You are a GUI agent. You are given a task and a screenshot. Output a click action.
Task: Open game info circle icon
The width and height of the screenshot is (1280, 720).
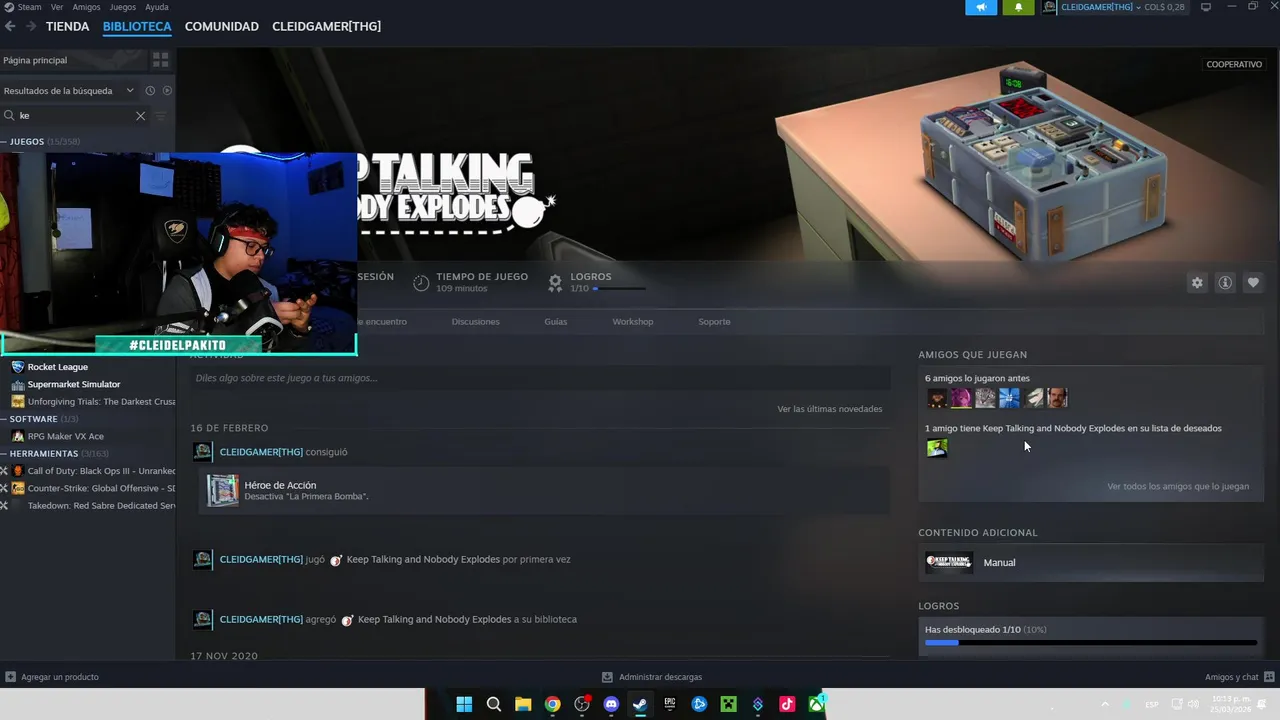[x=1224, y=283]
